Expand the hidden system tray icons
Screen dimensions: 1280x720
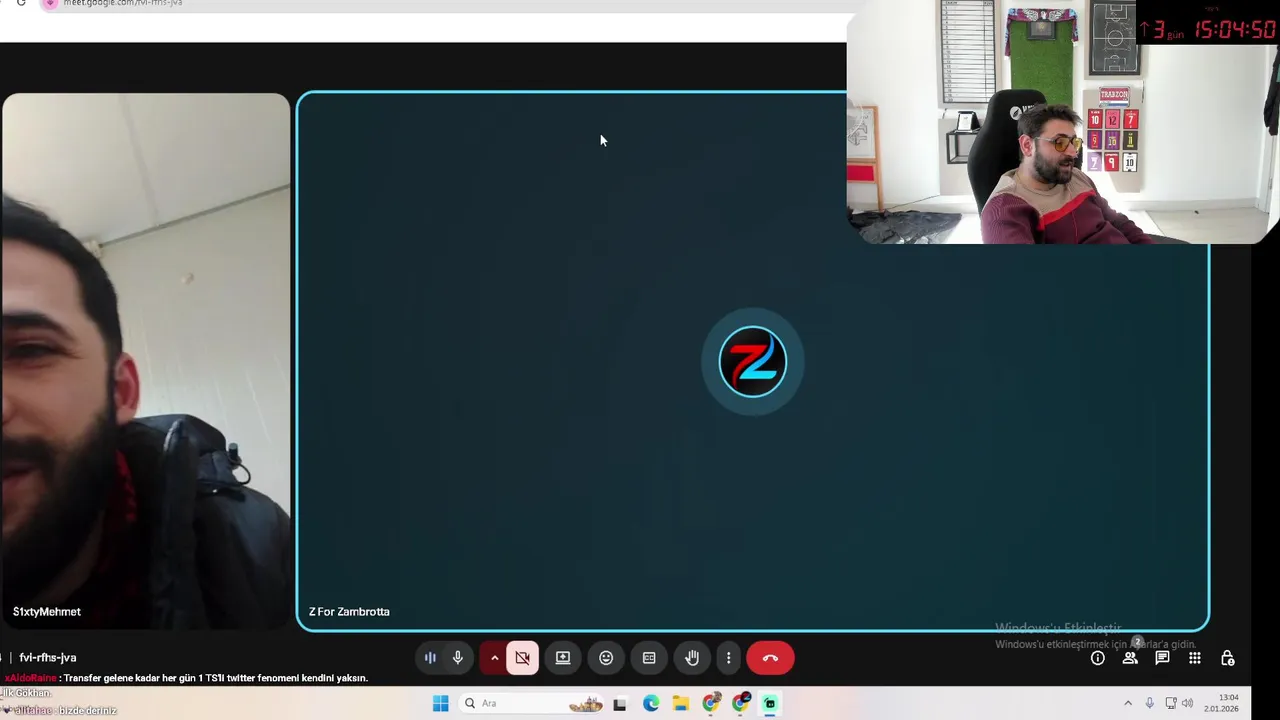click(x=1128, y=703)
